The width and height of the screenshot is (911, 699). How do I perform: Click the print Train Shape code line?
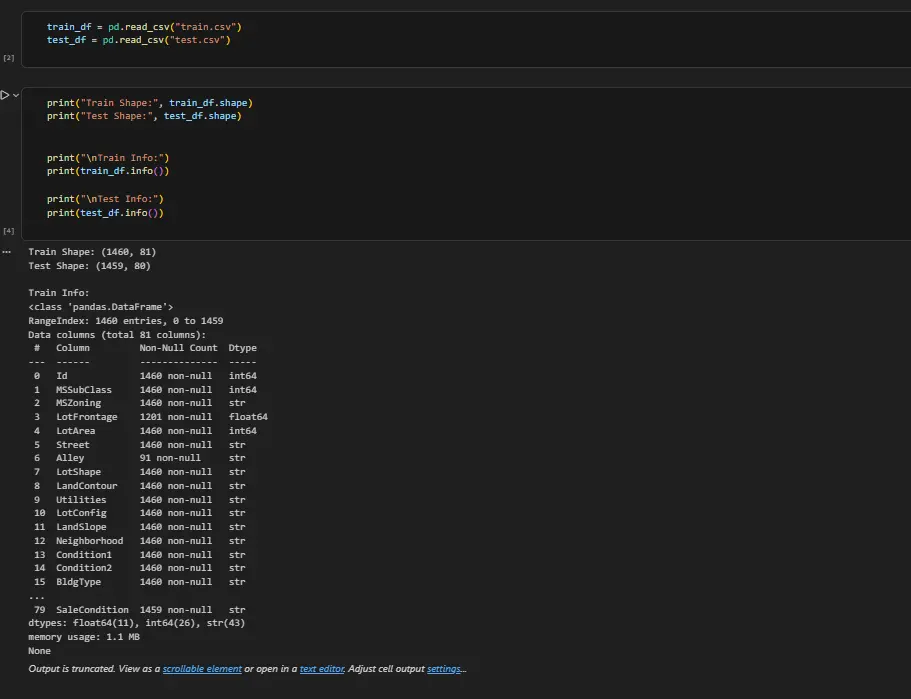pos(150,103)
